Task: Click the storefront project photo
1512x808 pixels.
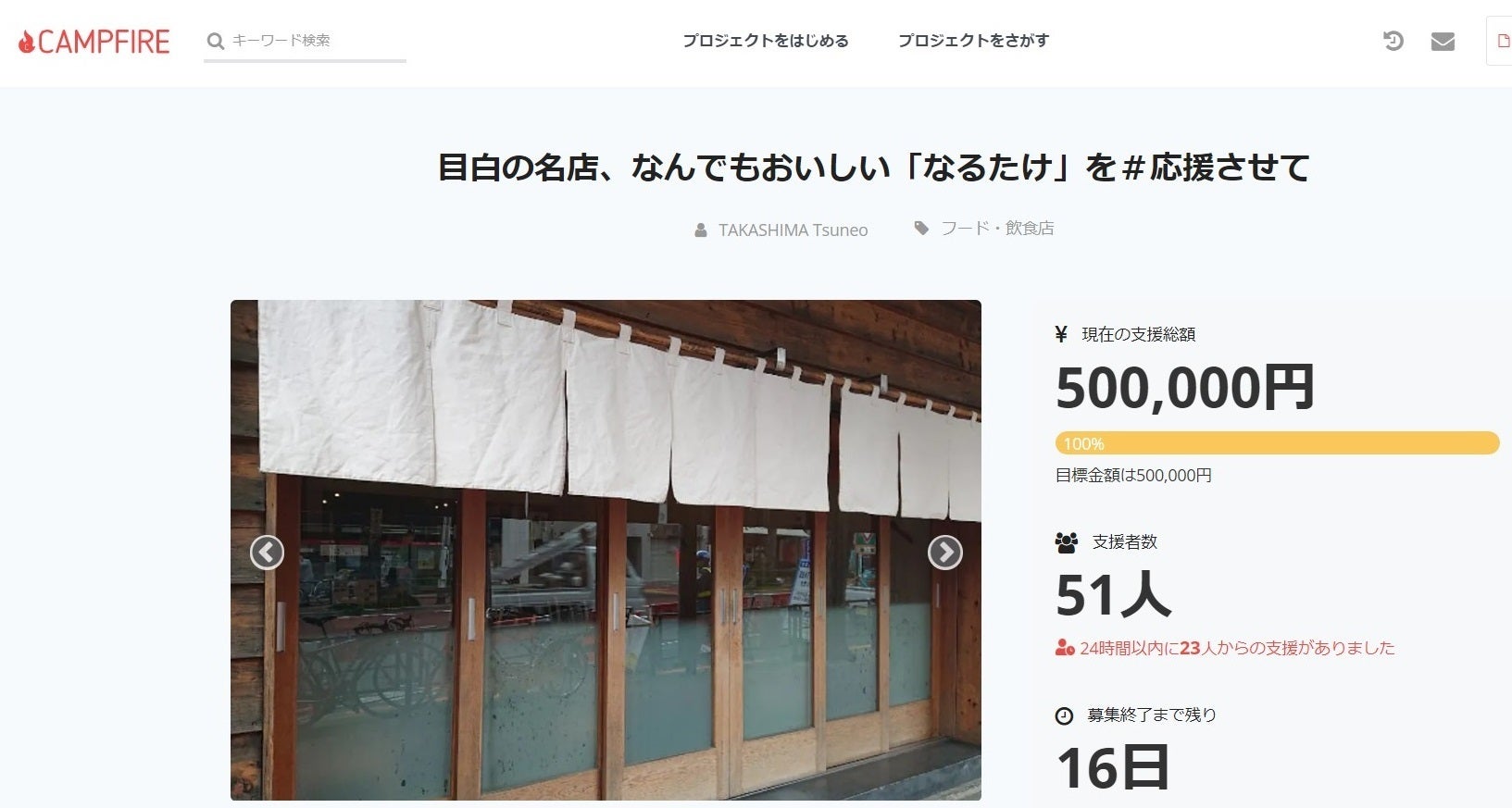Action: click(606, 550)
